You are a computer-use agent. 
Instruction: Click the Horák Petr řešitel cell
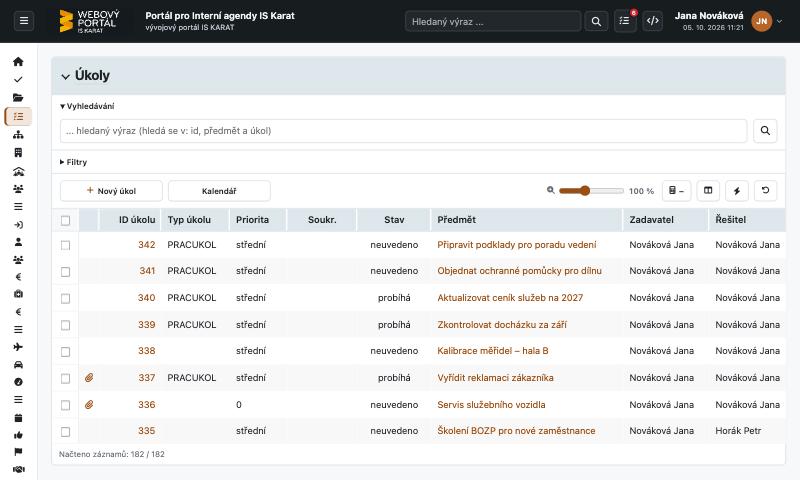(738, 431)
